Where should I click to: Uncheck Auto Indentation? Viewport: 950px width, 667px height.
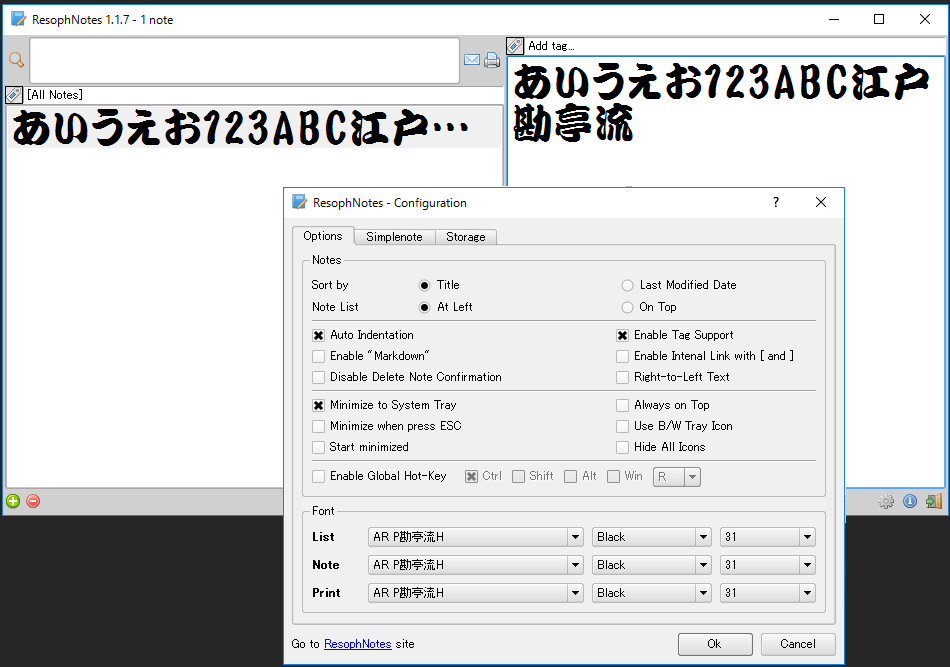pyautogui.click(x=319, y=335)
